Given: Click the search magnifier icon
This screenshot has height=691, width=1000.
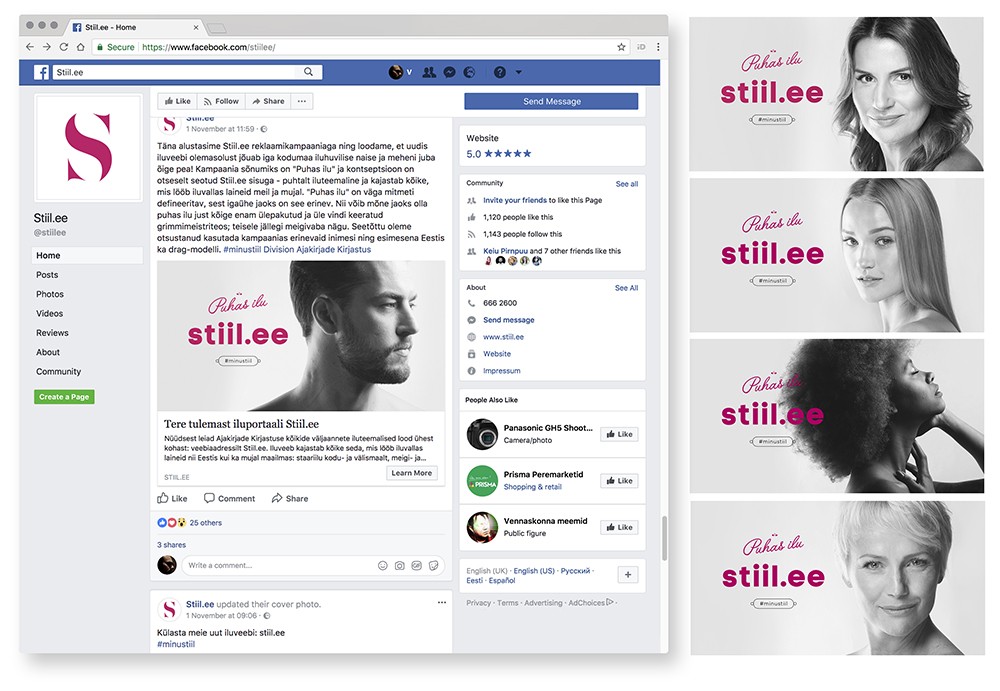Looking at the screenshot, I should pos(308,72).
